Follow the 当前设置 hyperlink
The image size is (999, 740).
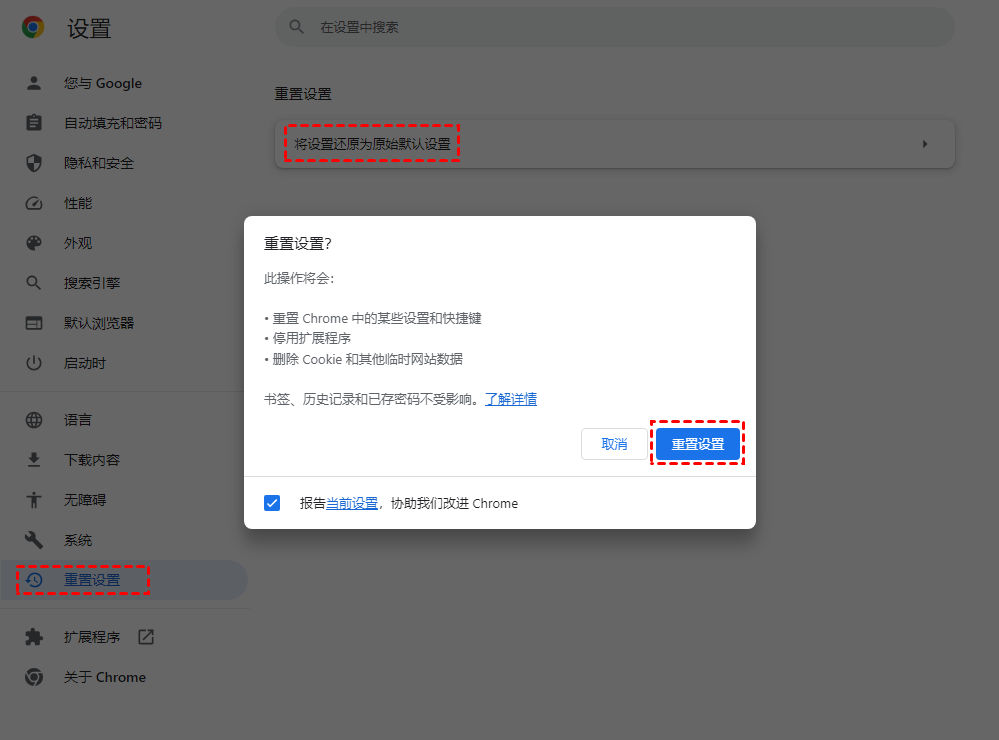point(352,504)
